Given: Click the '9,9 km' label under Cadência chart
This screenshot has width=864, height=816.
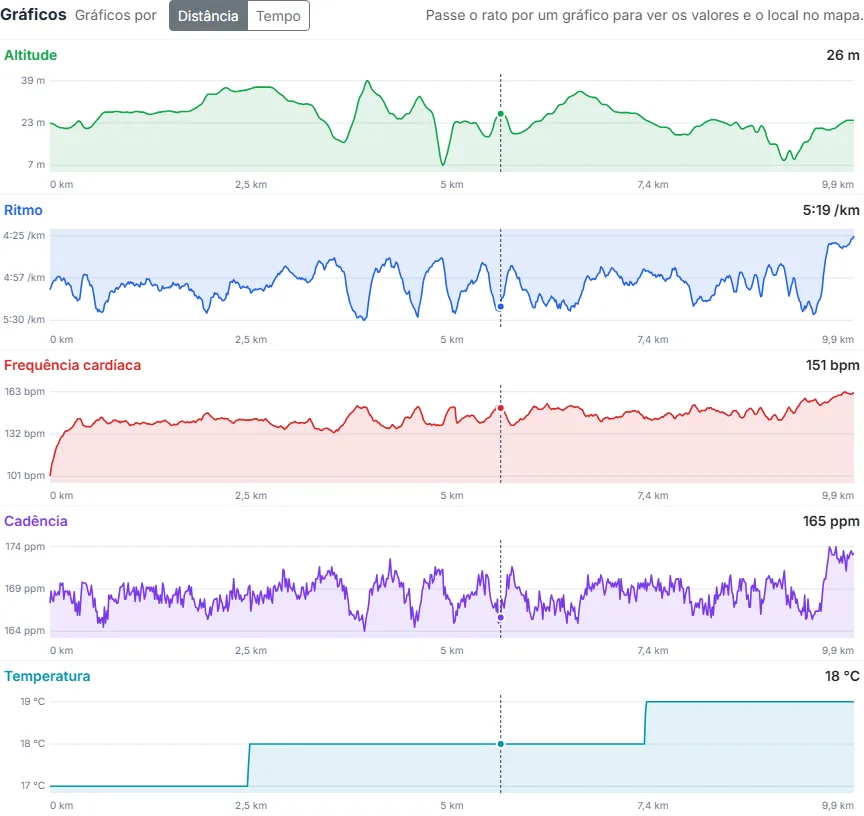Looking at the screenshot, I should 838,650.
